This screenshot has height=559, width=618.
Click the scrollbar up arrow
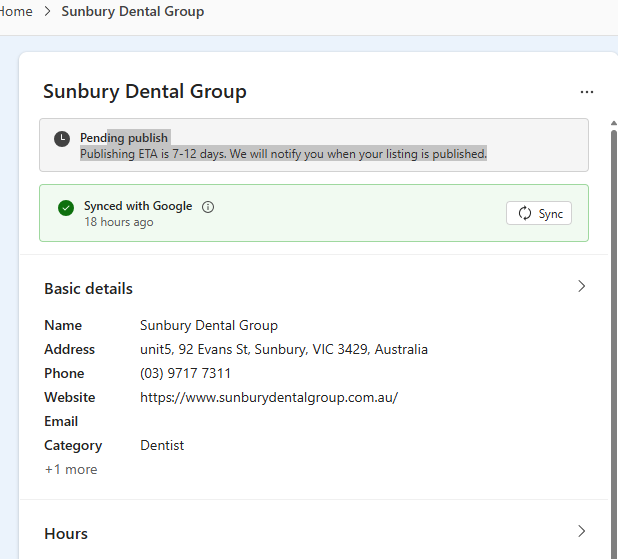pyautogui.click(x=614, y=123)
